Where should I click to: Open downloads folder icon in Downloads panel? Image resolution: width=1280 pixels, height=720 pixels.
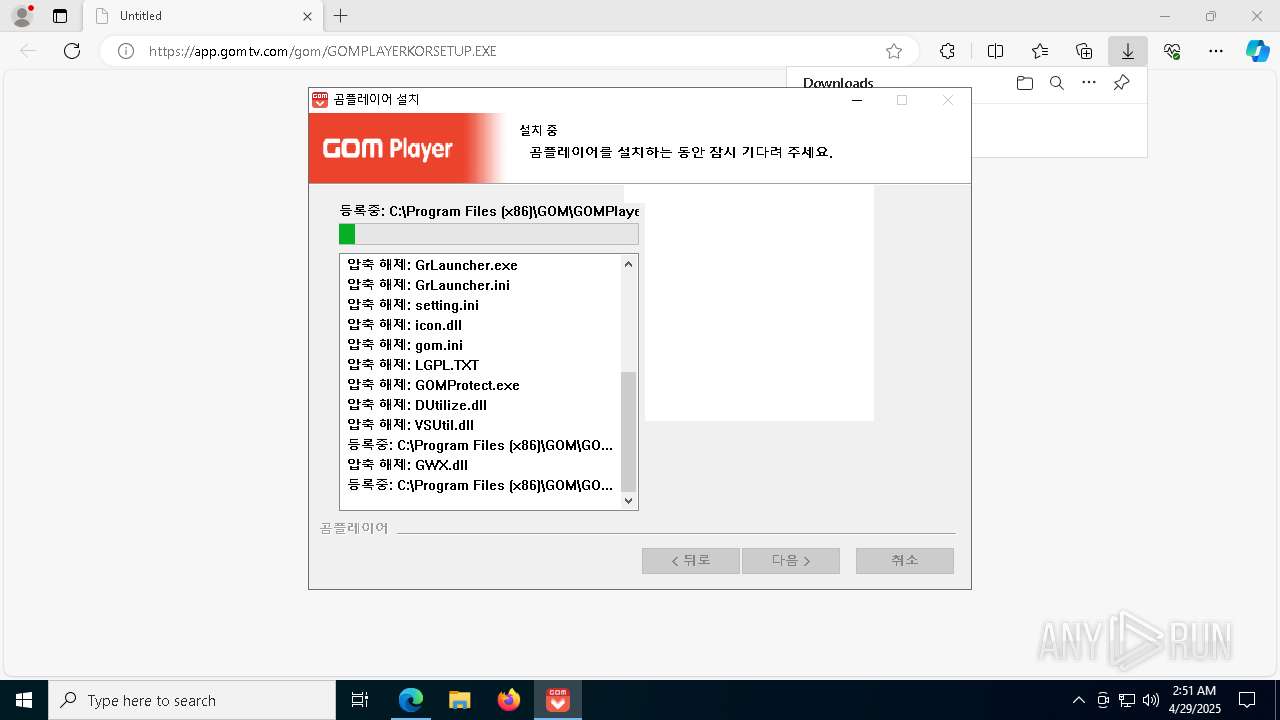pos(1024,83)
